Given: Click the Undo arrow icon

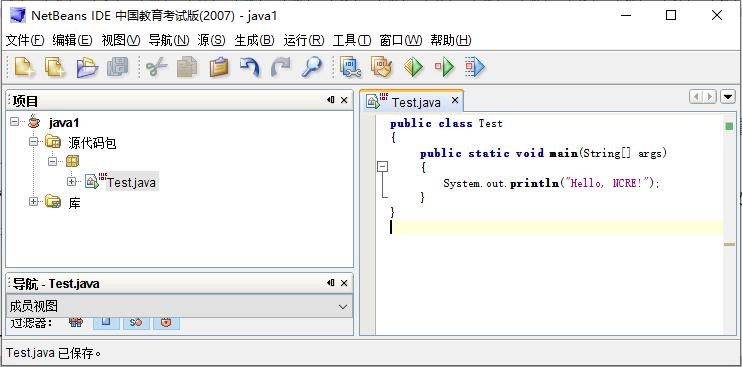Looking at the screenshot, I should (x=249, y=67).
